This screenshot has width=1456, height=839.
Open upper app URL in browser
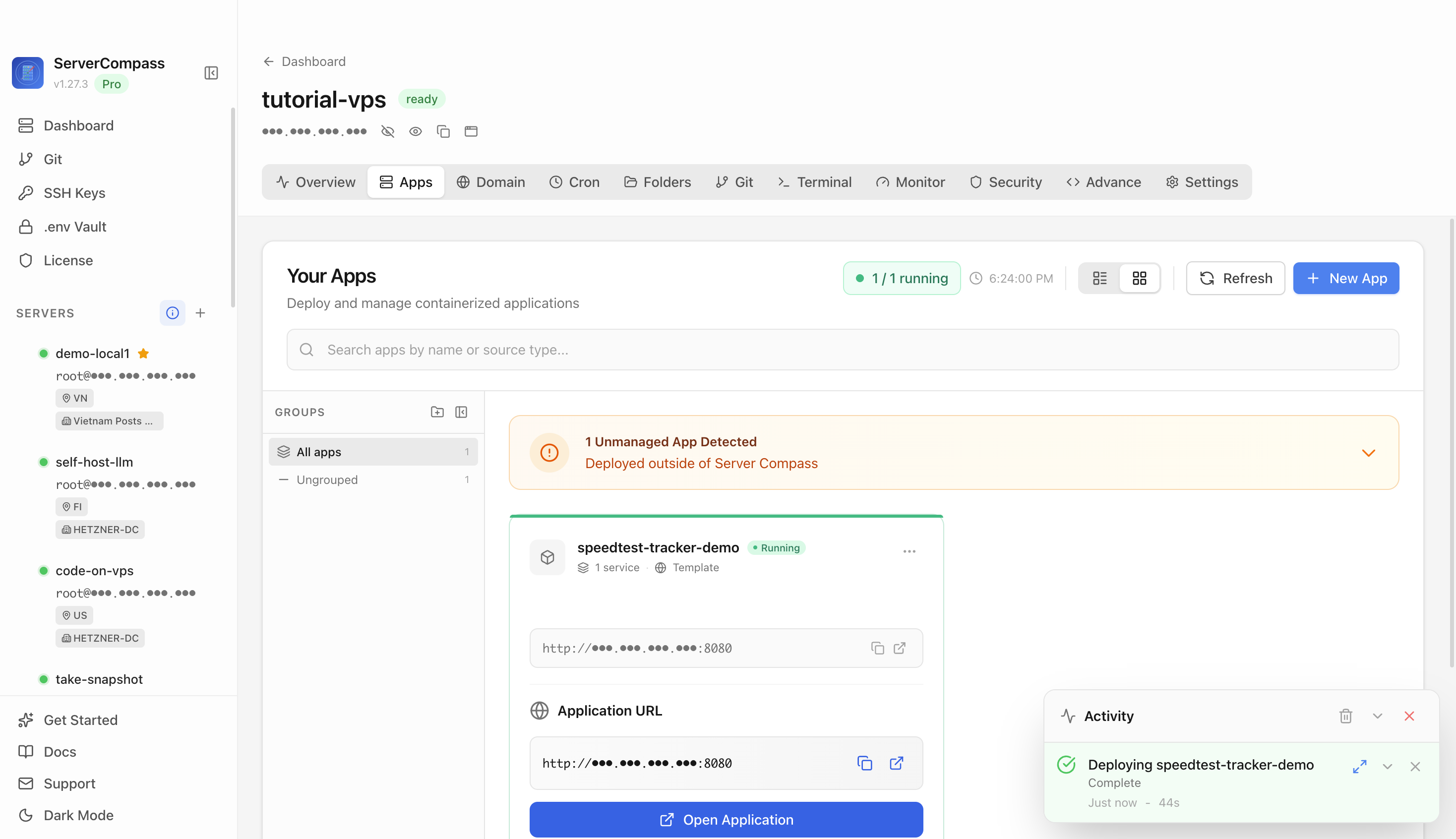pyautogui.click(x=900, y=648)
